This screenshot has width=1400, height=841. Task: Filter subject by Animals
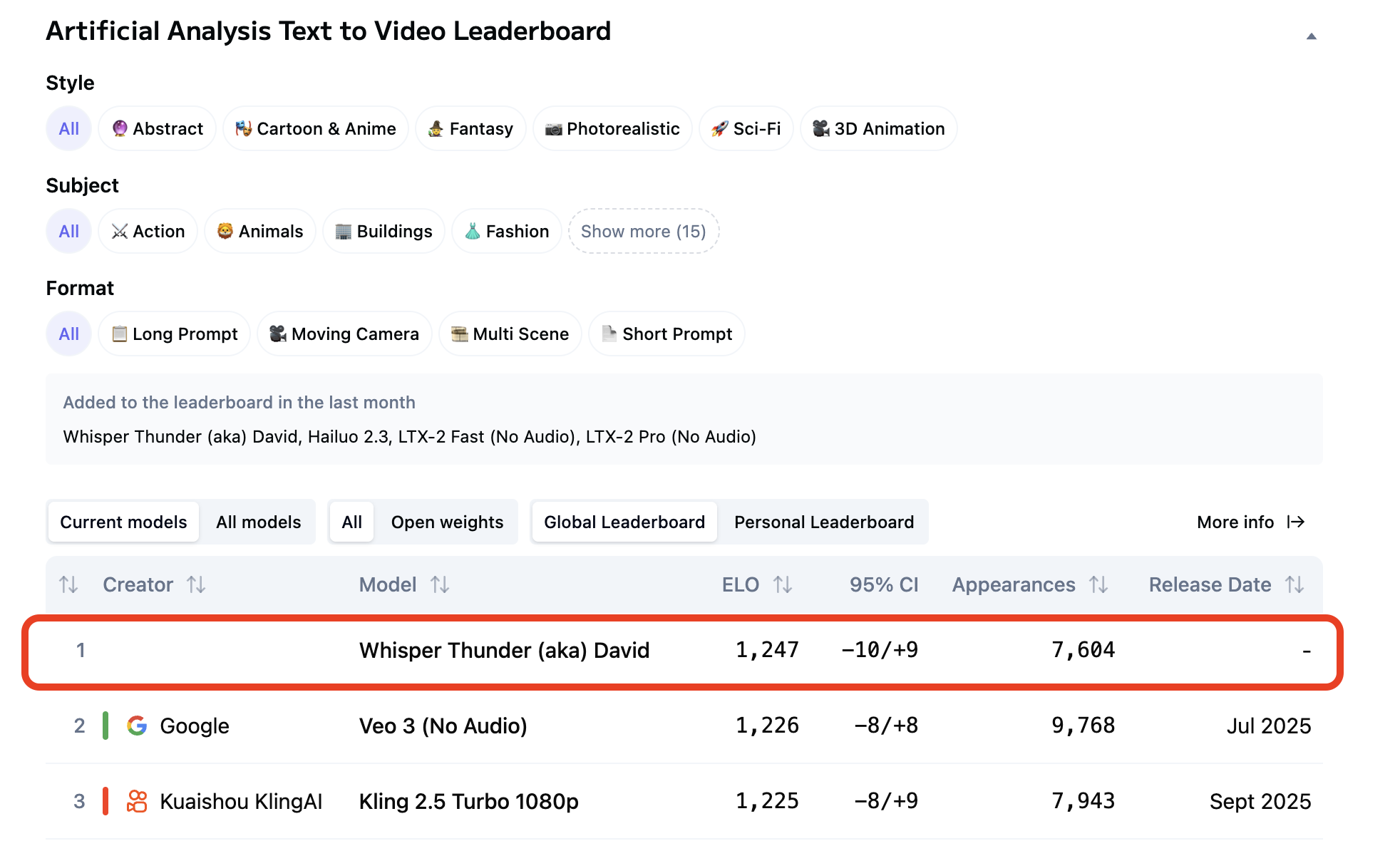[x=260, y=232]
